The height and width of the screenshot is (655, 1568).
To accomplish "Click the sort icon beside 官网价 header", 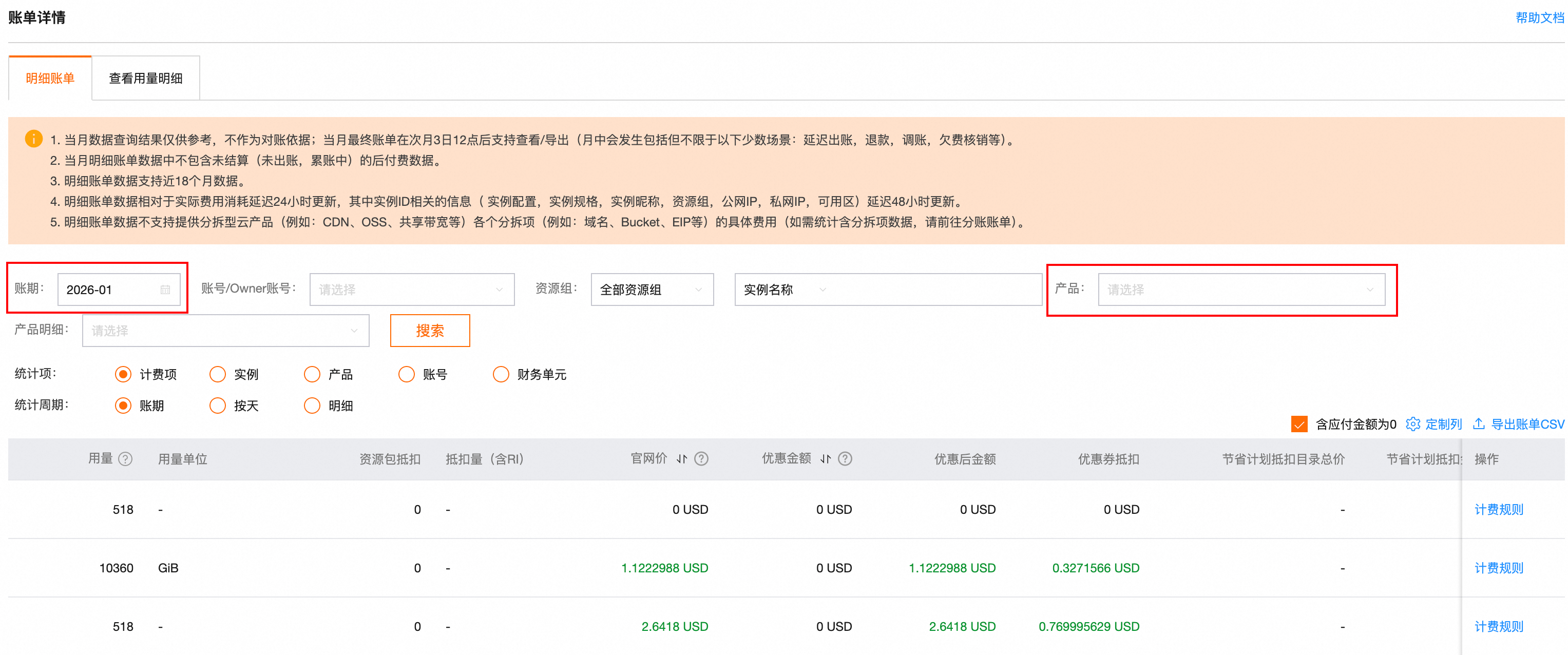I will [682, 459].
